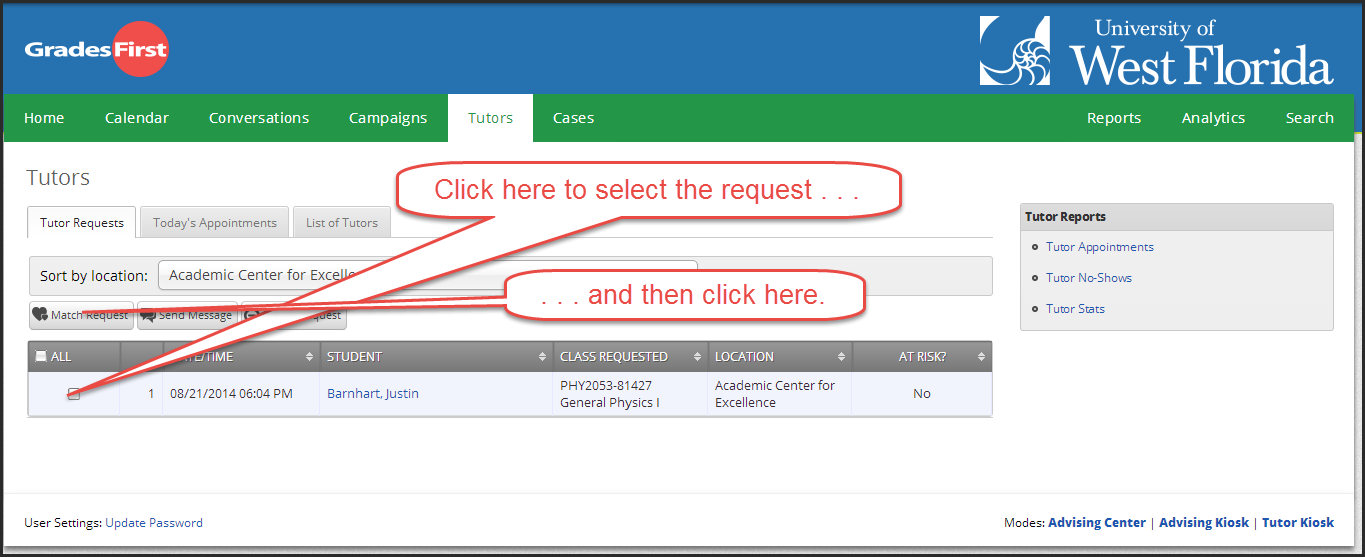Go to the Calendar page

(137, 118)
